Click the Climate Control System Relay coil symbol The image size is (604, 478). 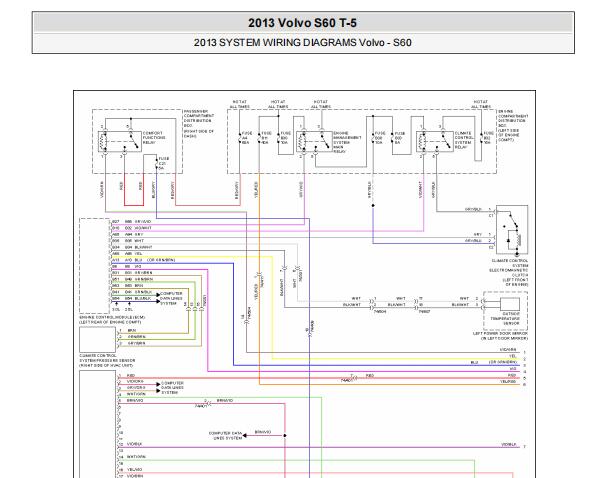[423, 141]
